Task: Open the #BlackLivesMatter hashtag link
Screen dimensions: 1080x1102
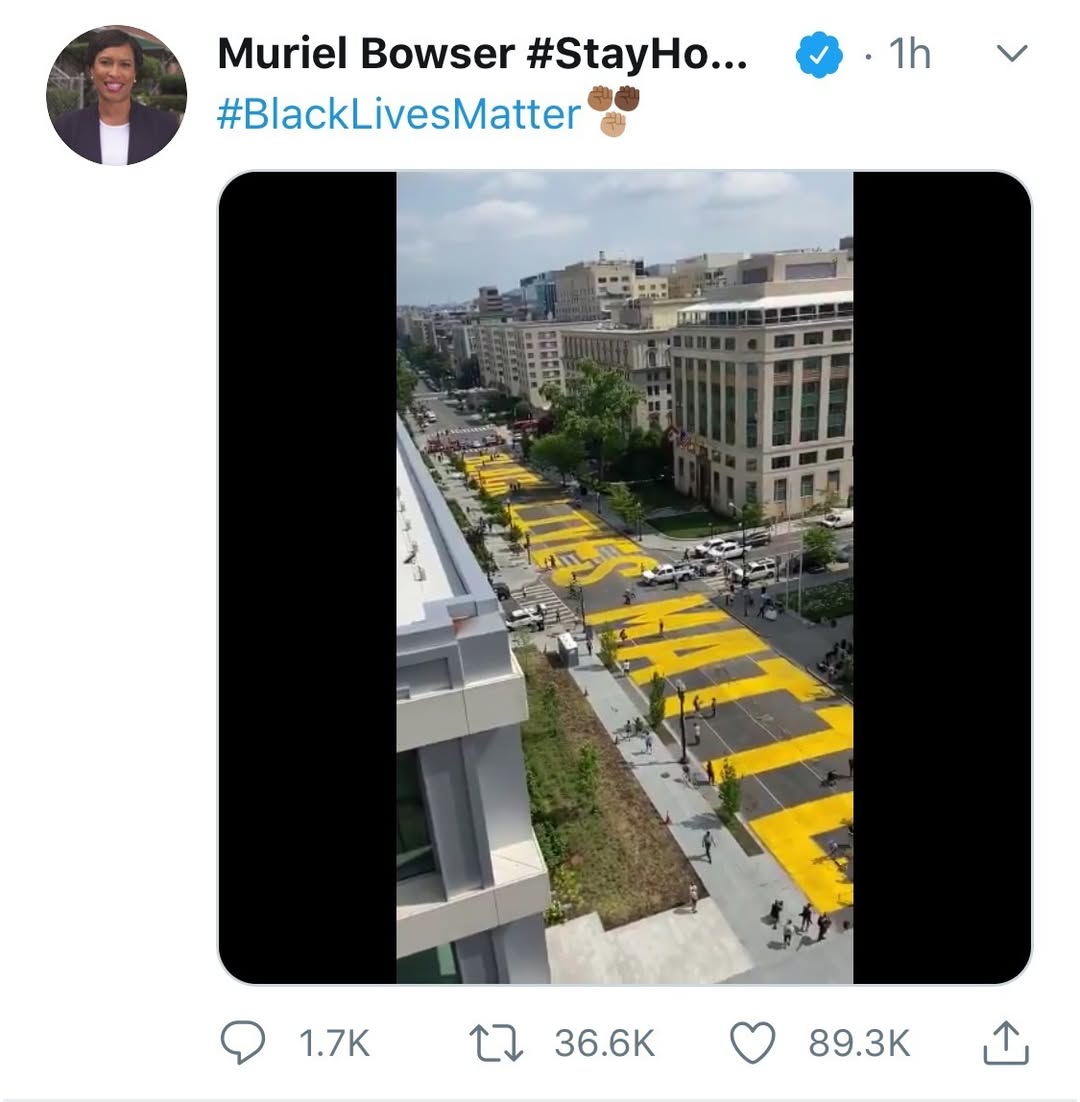Action: coord(398,114)
